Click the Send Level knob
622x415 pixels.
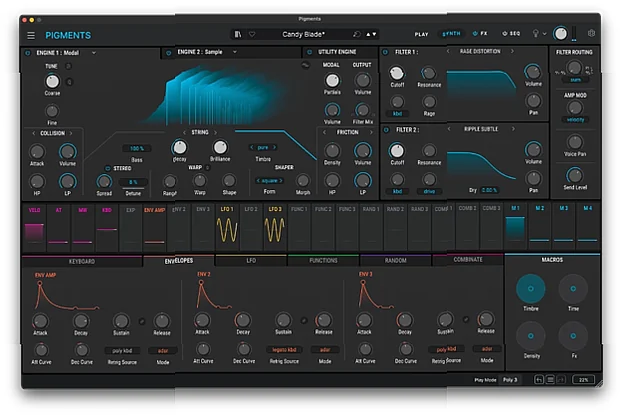[x=574, y=175]
